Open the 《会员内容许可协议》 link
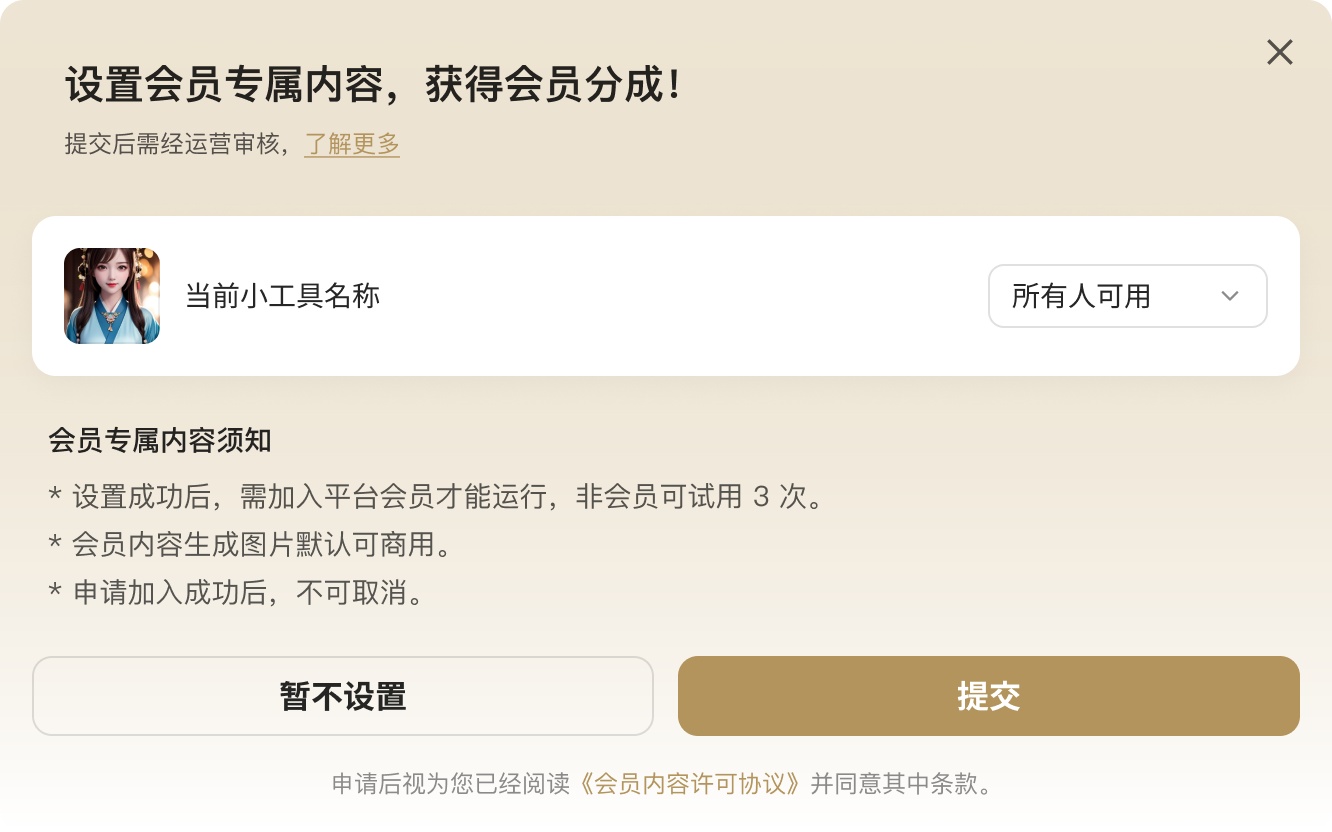This screenshot has width=1332, height=832. pos(691,783)
